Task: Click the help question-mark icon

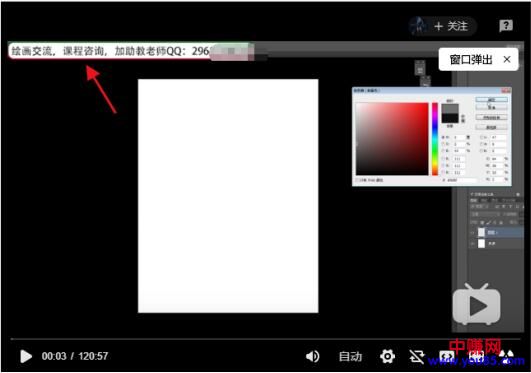Action: pyautogui.click(x=506, y=26)
